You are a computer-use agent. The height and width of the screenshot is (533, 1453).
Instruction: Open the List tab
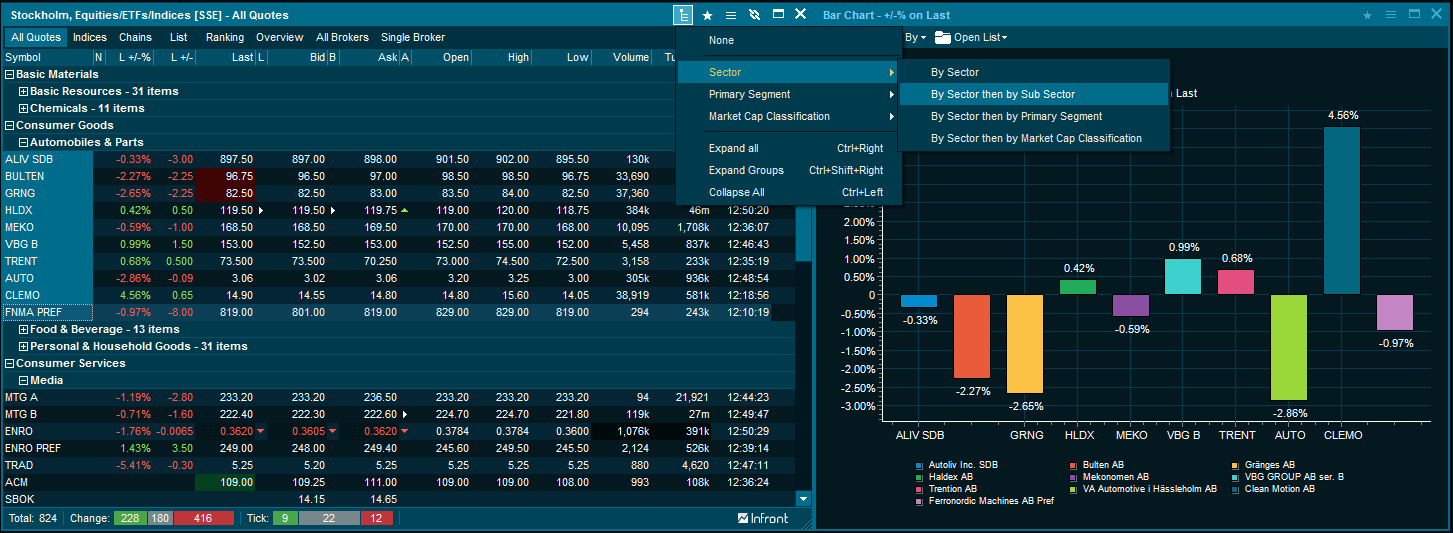179,37
